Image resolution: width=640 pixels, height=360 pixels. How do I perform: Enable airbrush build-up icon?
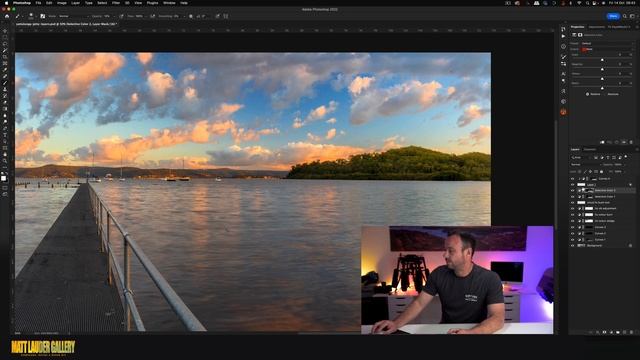point(152,16)
